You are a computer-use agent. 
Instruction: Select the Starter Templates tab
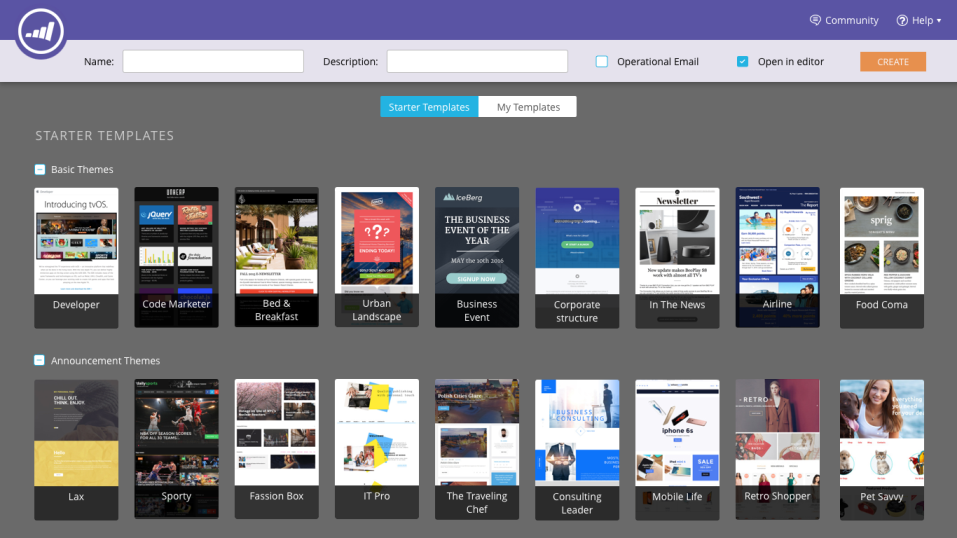pos(429,107)
